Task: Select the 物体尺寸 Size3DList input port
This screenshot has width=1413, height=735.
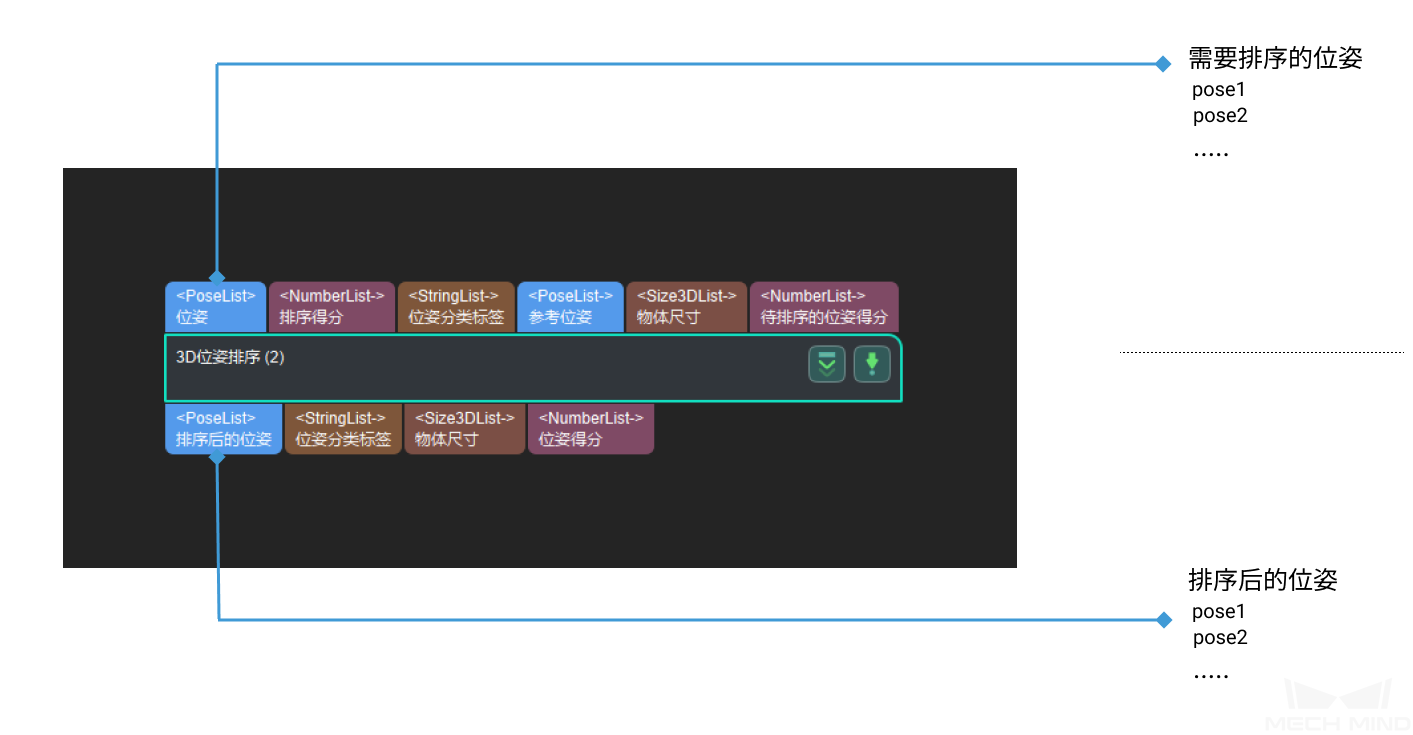Action: [687, 307]
